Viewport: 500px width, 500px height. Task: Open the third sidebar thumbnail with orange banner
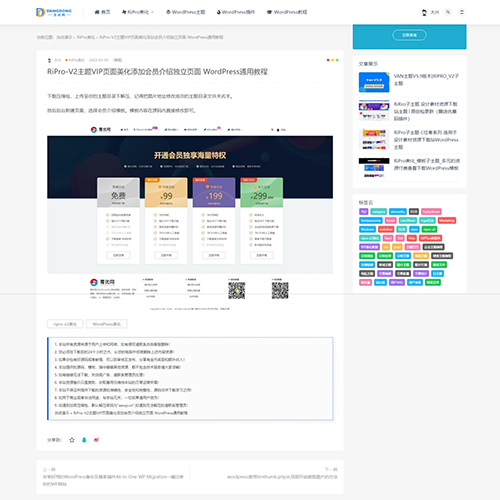click(374, 139)
